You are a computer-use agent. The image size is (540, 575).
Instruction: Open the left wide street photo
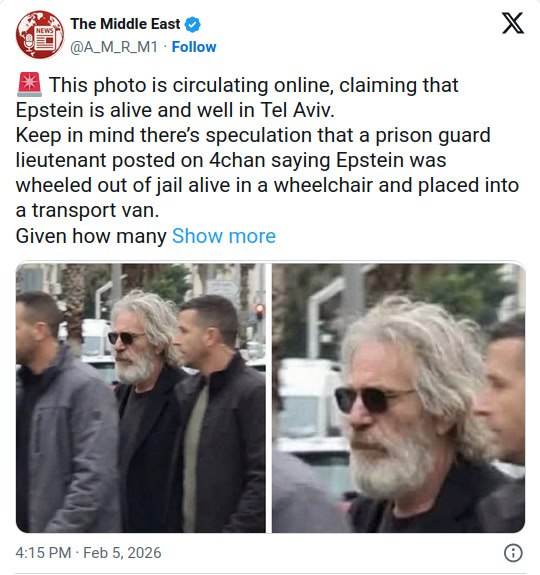click(141, 398)
